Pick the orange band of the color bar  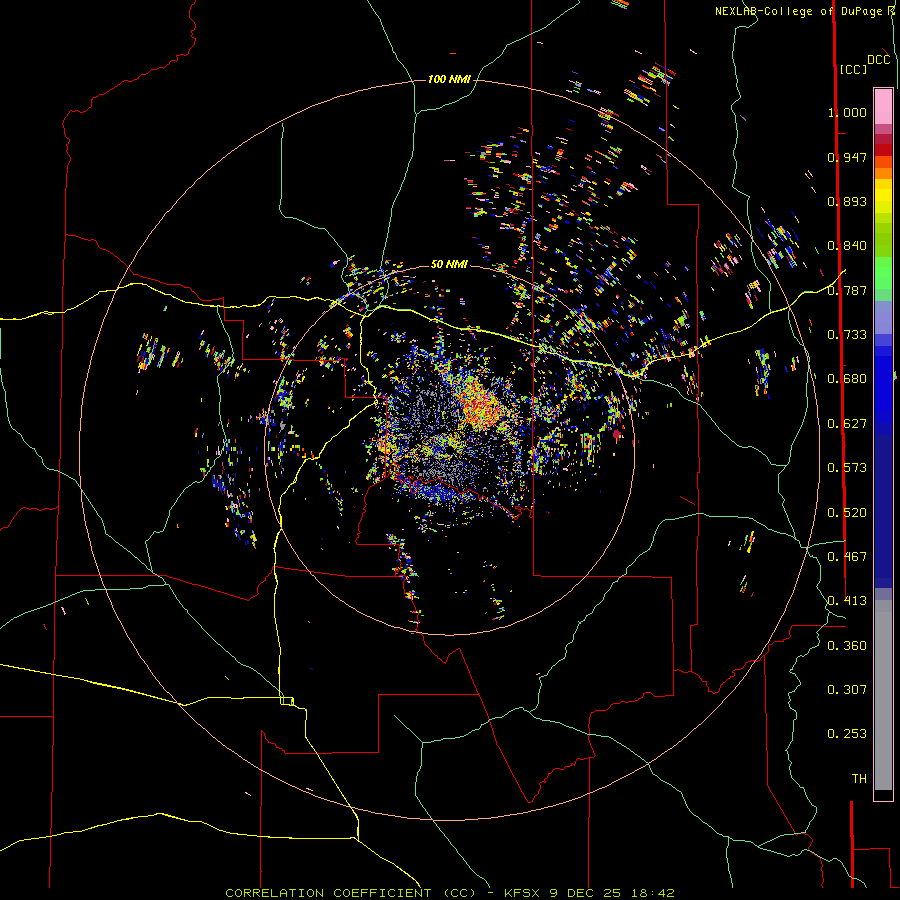(x=883, y=168)
